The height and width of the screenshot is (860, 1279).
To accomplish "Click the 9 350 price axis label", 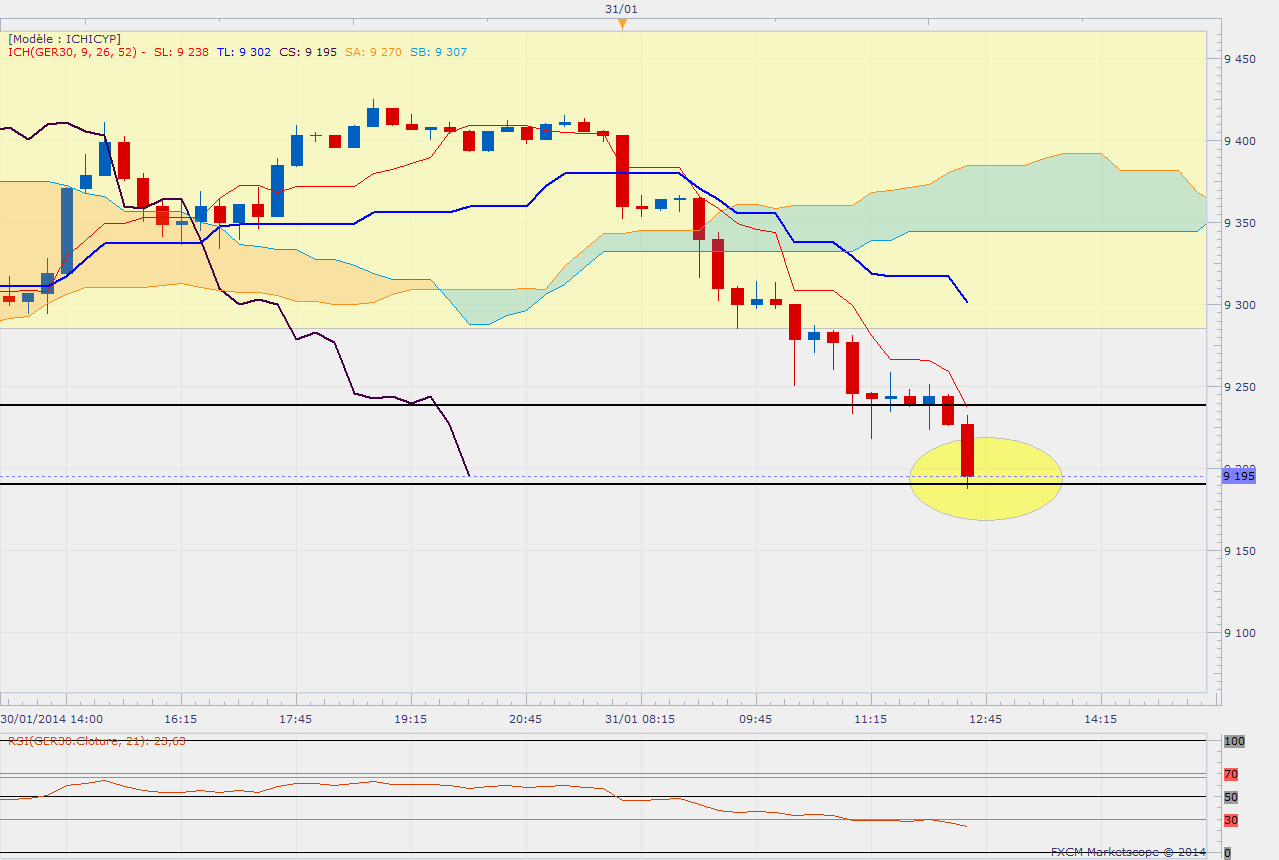I will click(1240, 223).
